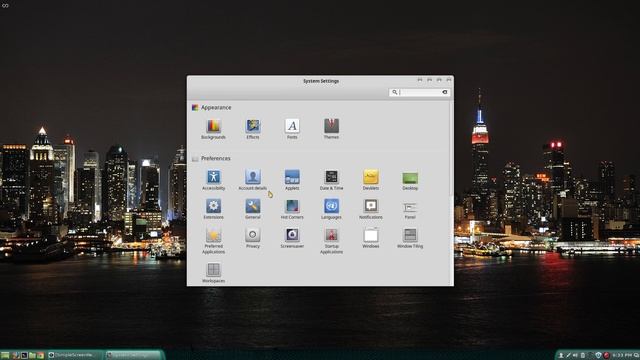Open the clock calendar in the panel
This screenshot has height=360, width=640.
tap(622, 356)
